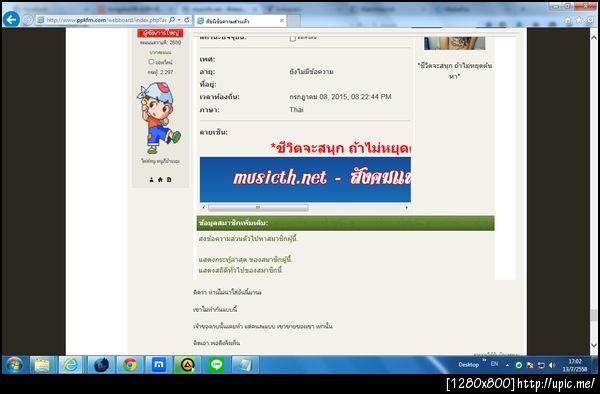Close the current browser tab
600x394 pixels.
pyautogui.click(x=282, y=21)
